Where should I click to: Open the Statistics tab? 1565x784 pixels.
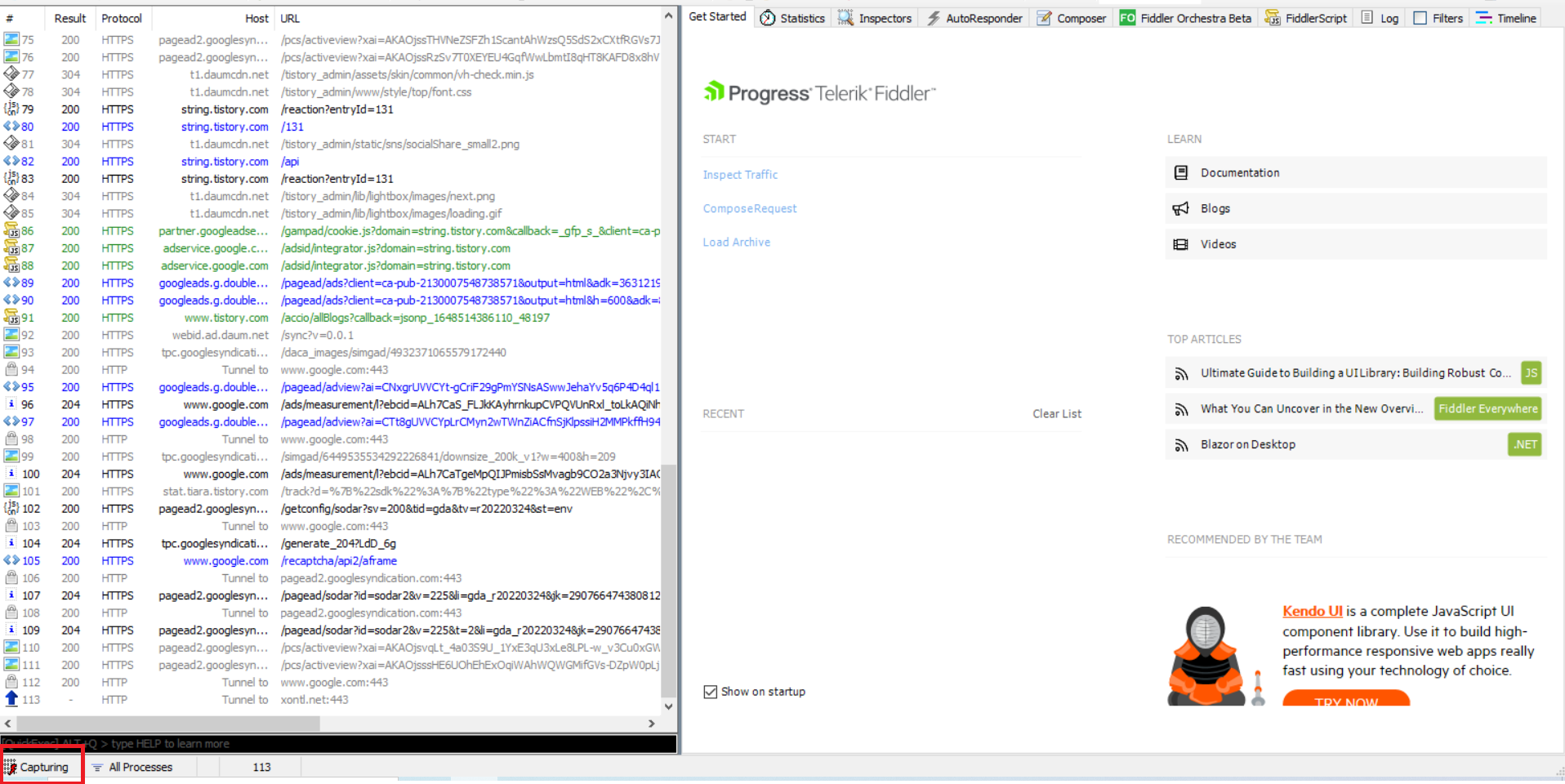click(x=792, y=18)
